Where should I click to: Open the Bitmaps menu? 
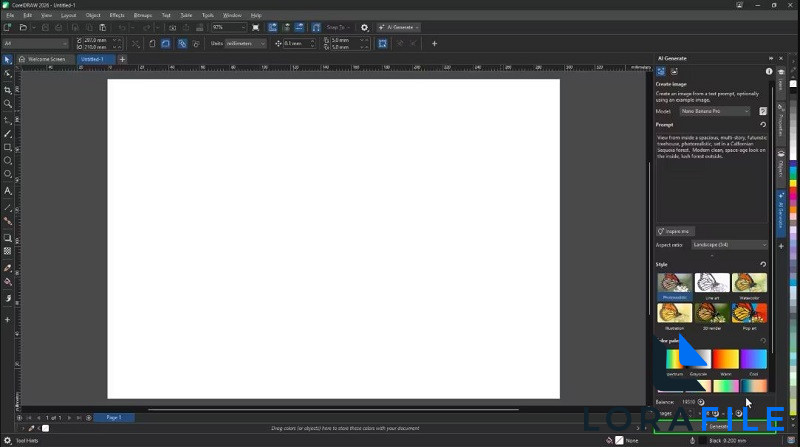(x=143, y=15)
